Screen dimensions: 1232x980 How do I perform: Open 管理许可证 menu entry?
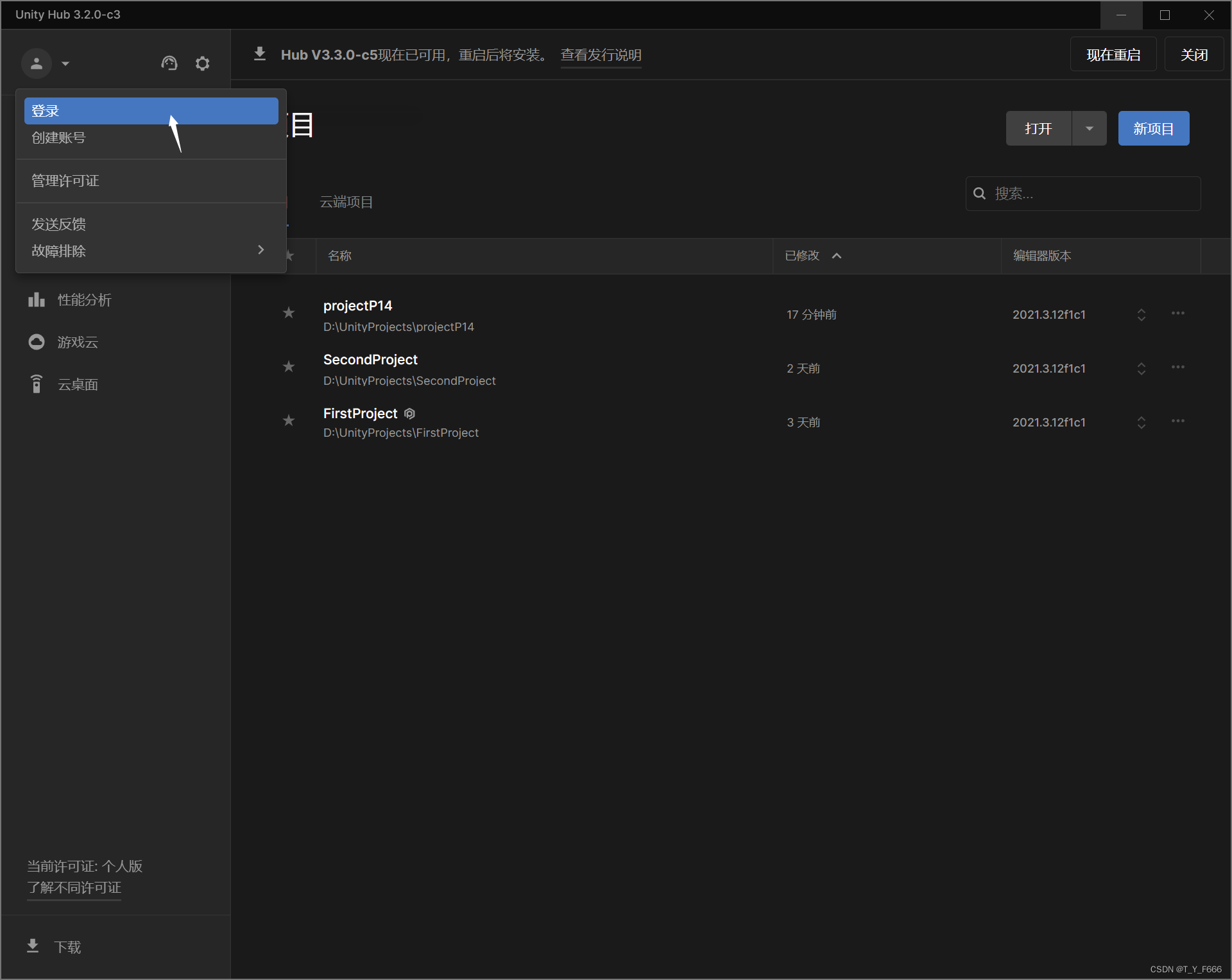[x=151, y=181]
